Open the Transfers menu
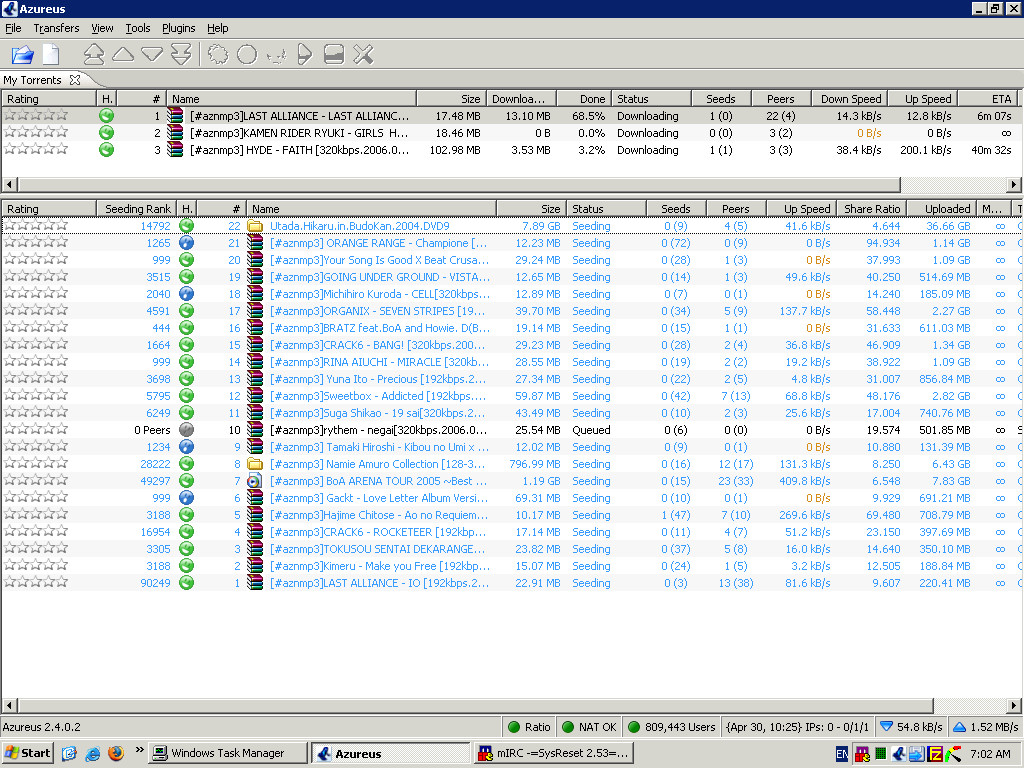 (56, 28)
